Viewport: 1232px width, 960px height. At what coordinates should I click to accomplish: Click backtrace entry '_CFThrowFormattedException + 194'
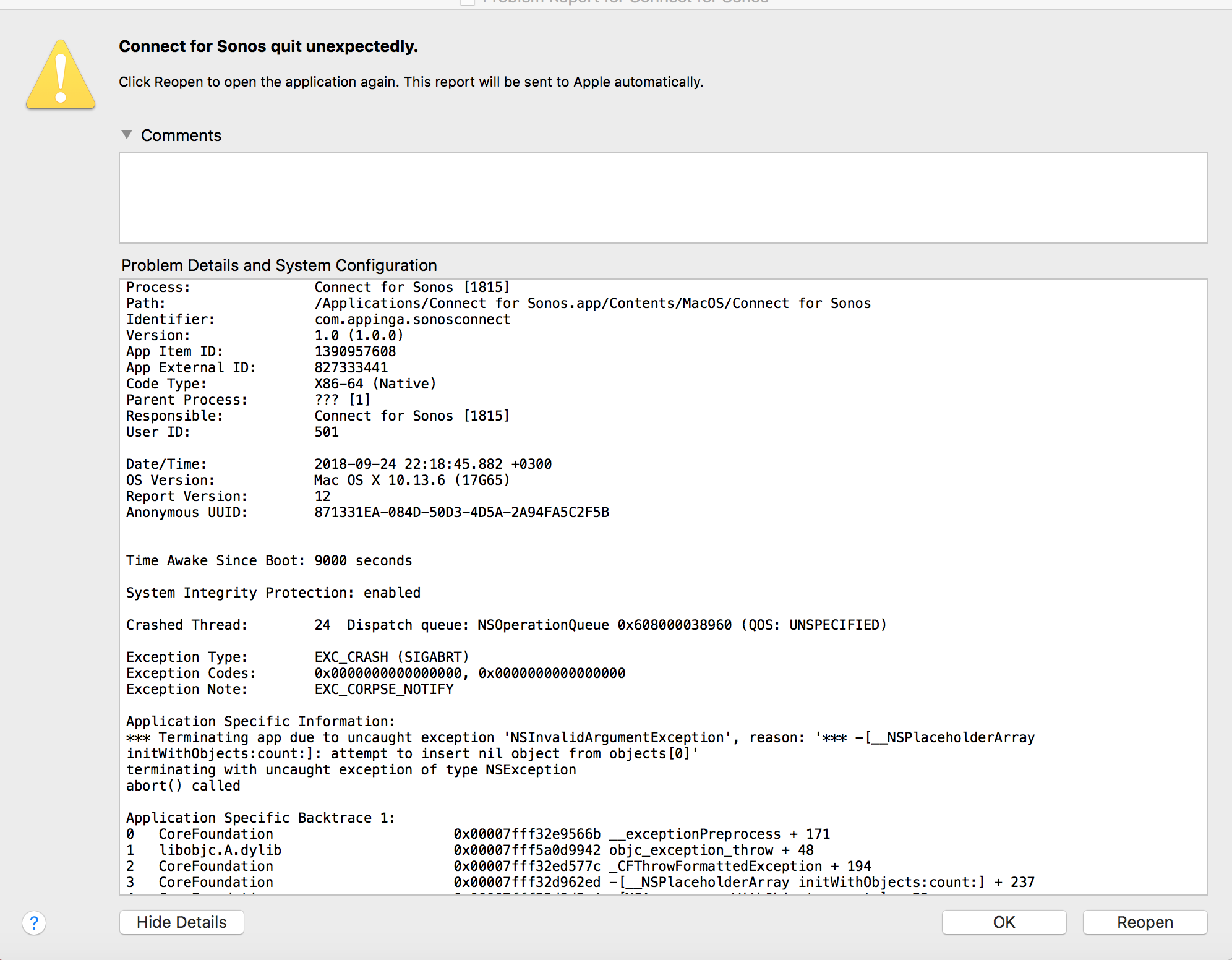point(740,866)
